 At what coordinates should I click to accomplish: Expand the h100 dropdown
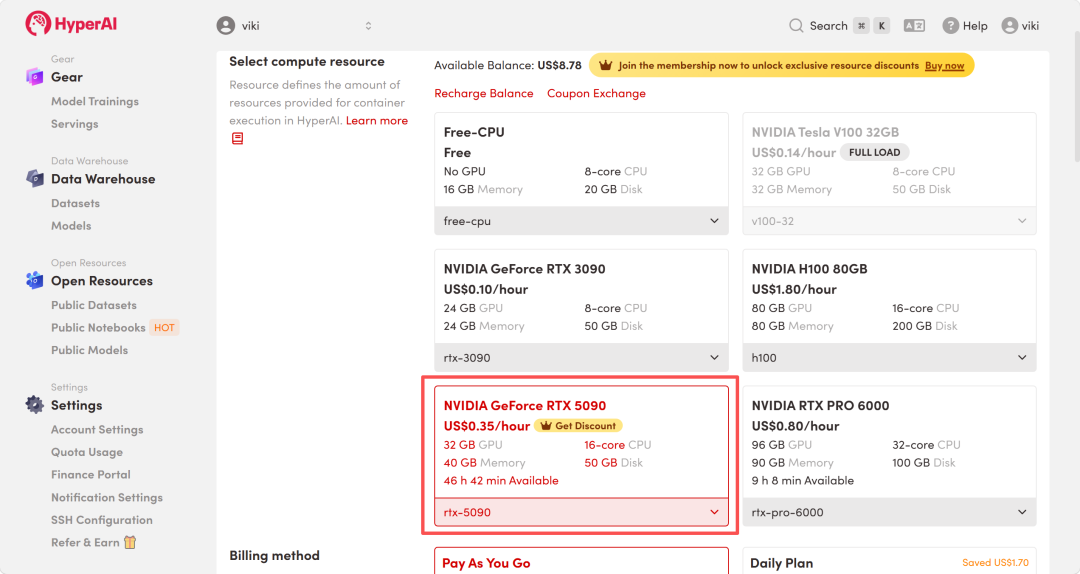tap(889, 358)
